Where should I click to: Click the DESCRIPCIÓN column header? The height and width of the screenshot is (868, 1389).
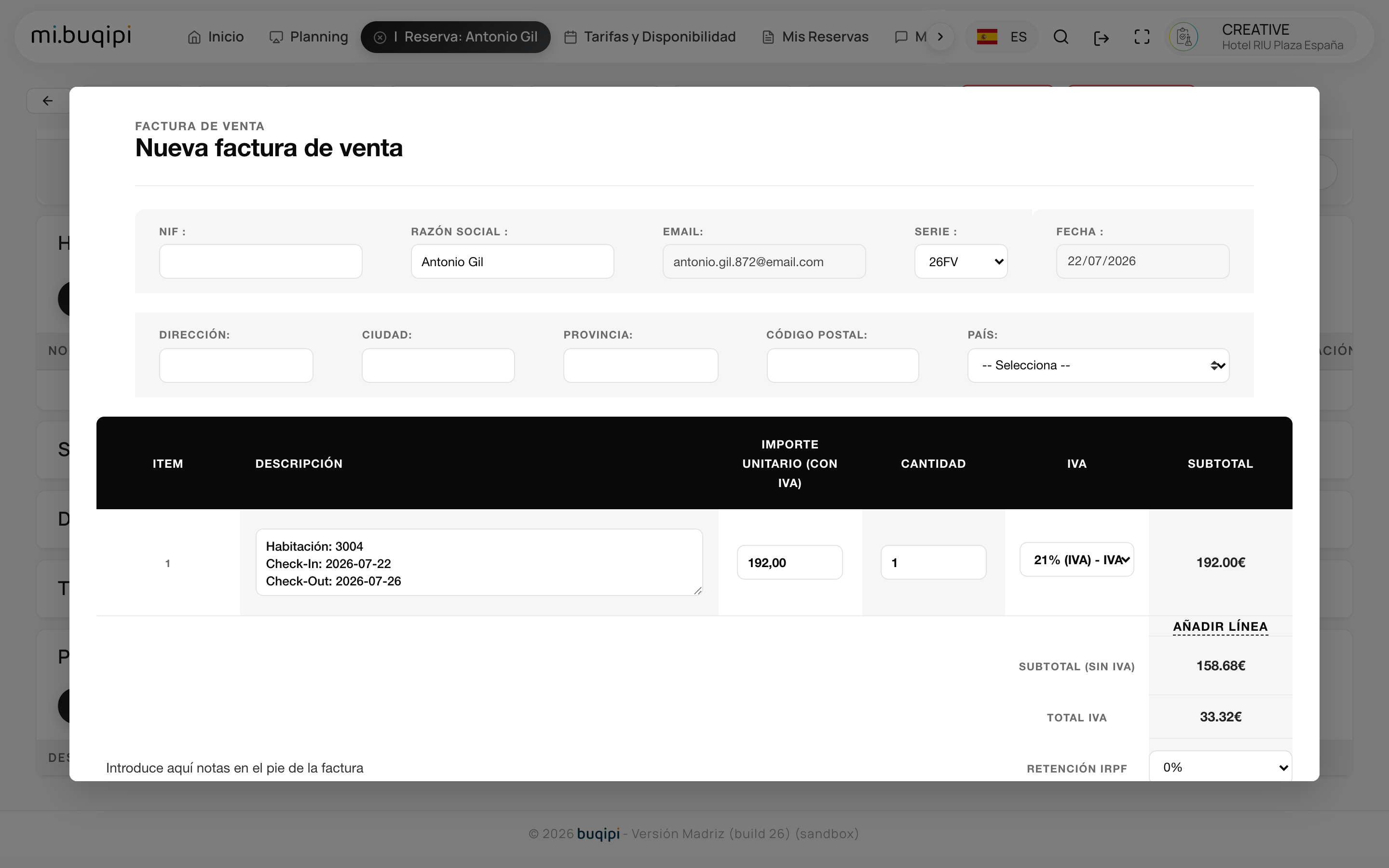[x=299, y=464]
